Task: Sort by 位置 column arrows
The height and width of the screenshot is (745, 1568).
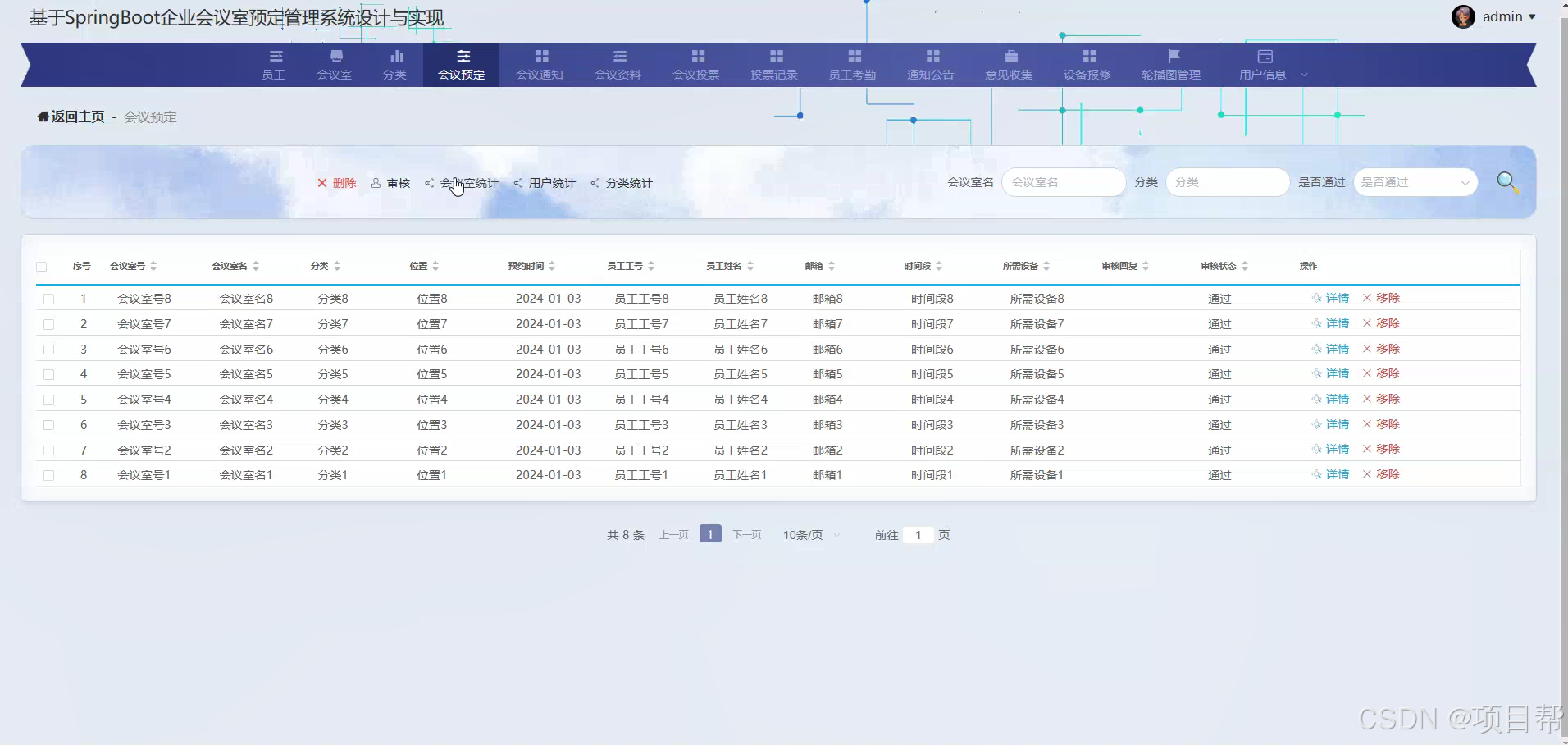Action: point(435,266)
